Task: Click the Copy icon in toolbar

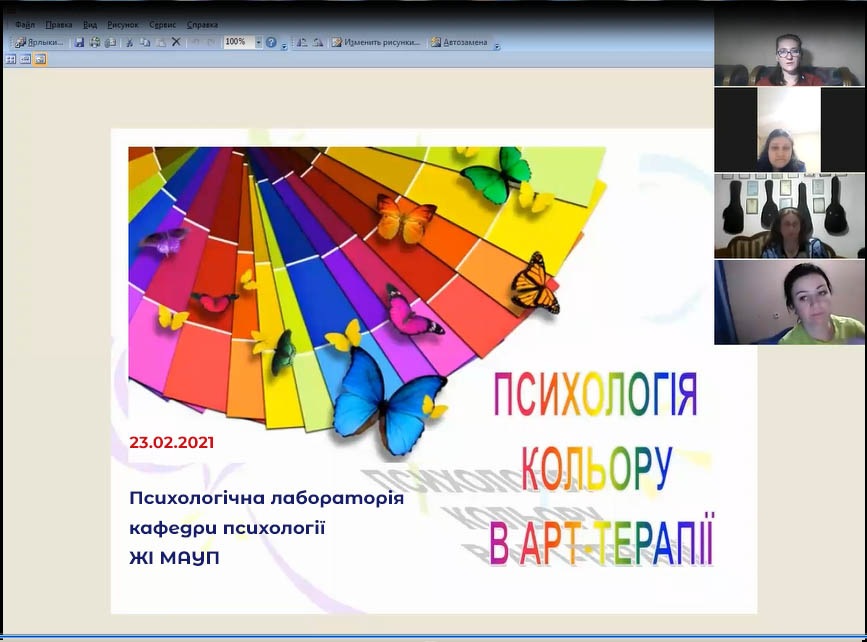Action: [x=145, y=42]
